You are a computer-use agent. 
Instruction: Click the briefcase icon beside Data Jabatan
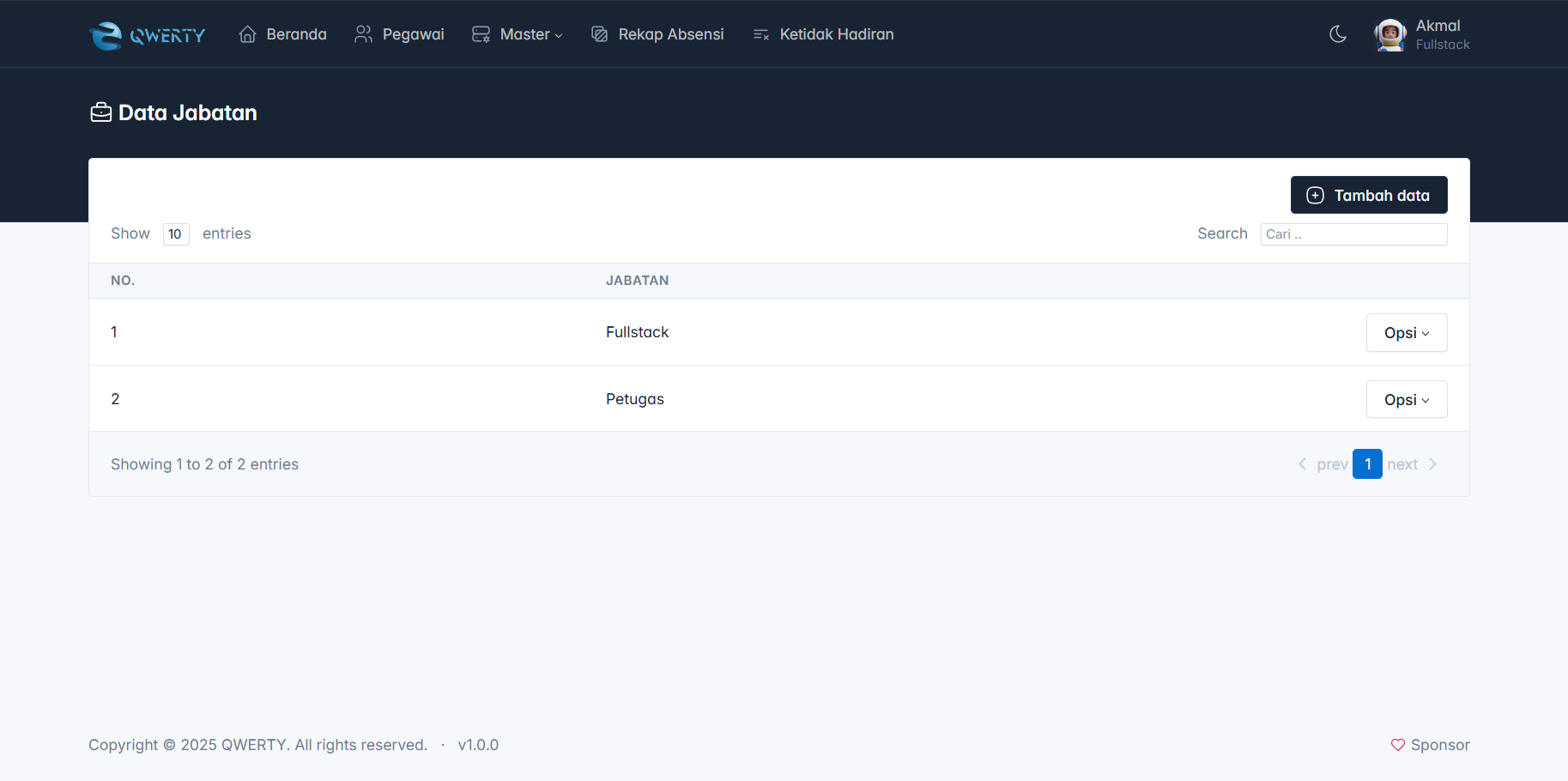pyautogui.click(x=101, y=112)
